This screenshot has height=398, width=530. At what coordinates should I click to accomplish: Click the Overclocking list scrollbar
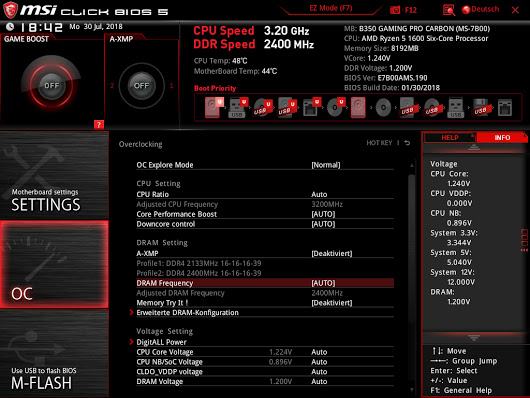coord(411,277)
